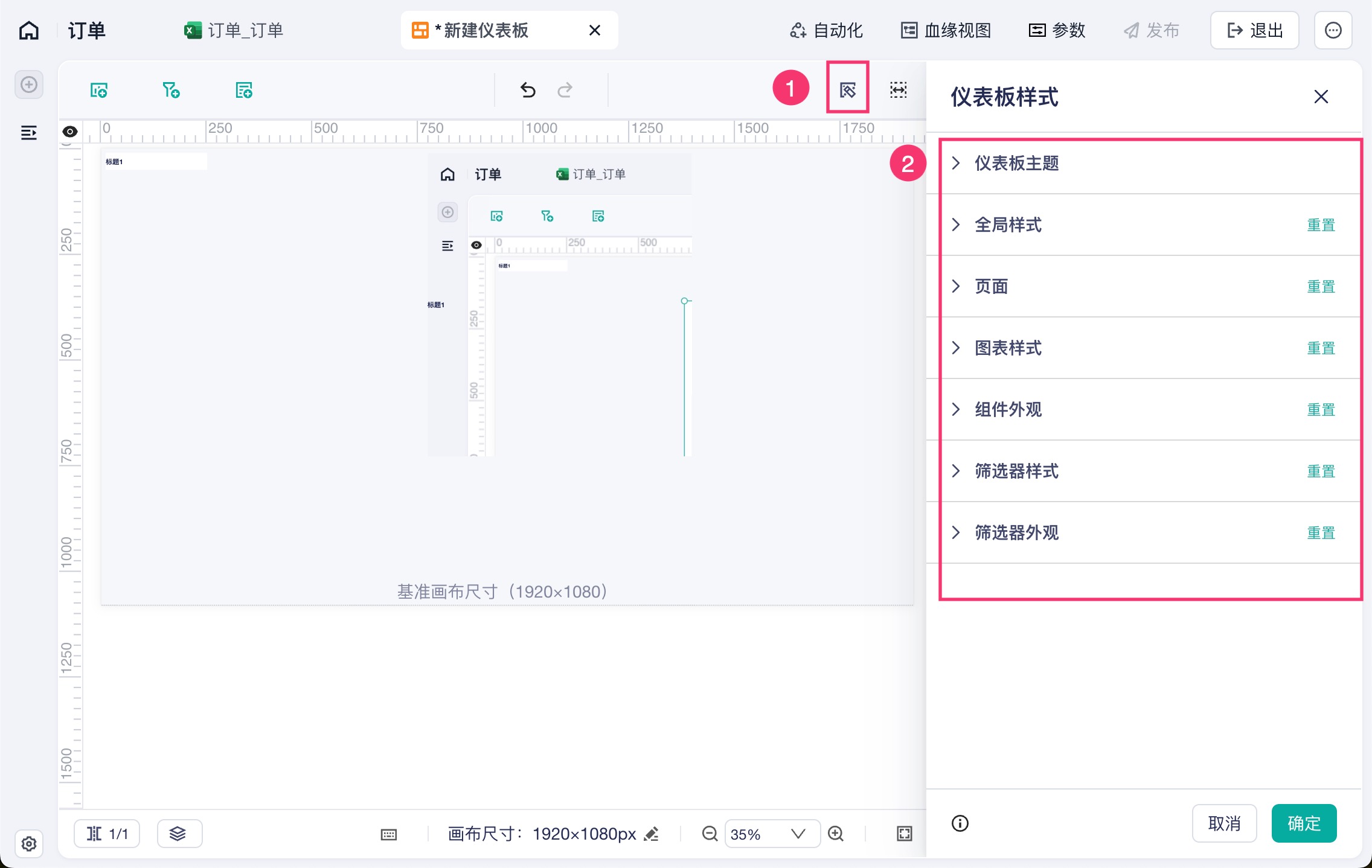Zoom out with the minus magnifier
This screenshot has height=868, width=1372.
coord(710,834)
